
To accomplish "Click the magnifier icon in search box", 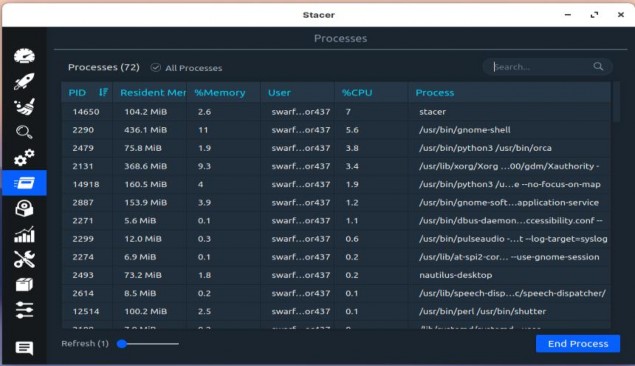I will [598, 66].
